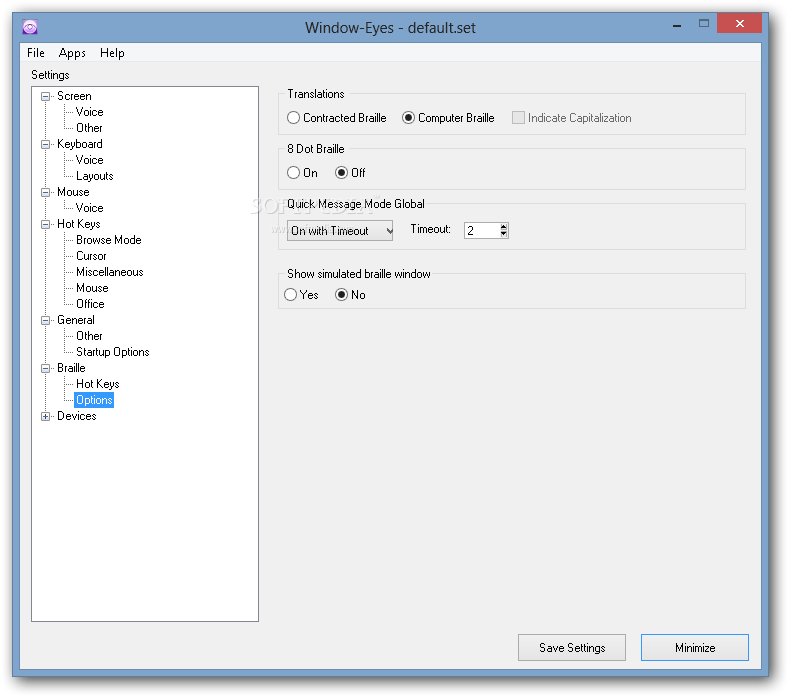Select Mouse under Hot Keys
789x697 pixels.
click(x=92, y=288)
